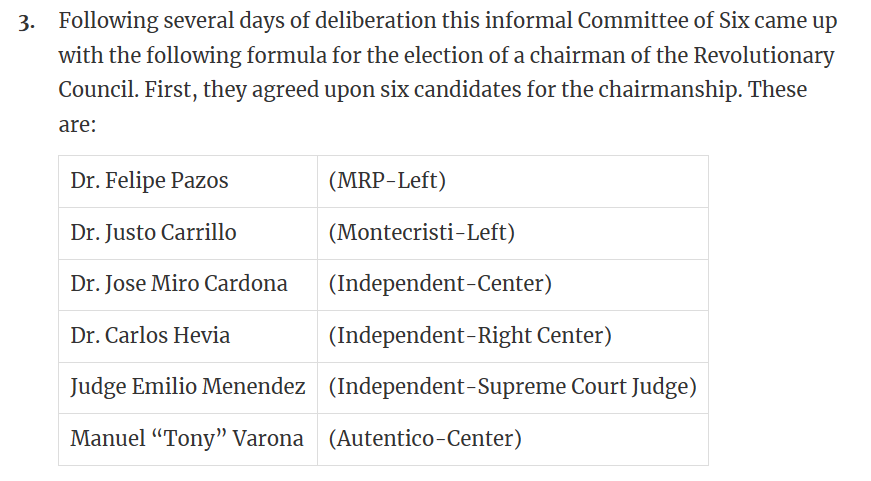Click the Dr. Carlos Hevia cell
The image size is (871, 481).
point(151,336)
